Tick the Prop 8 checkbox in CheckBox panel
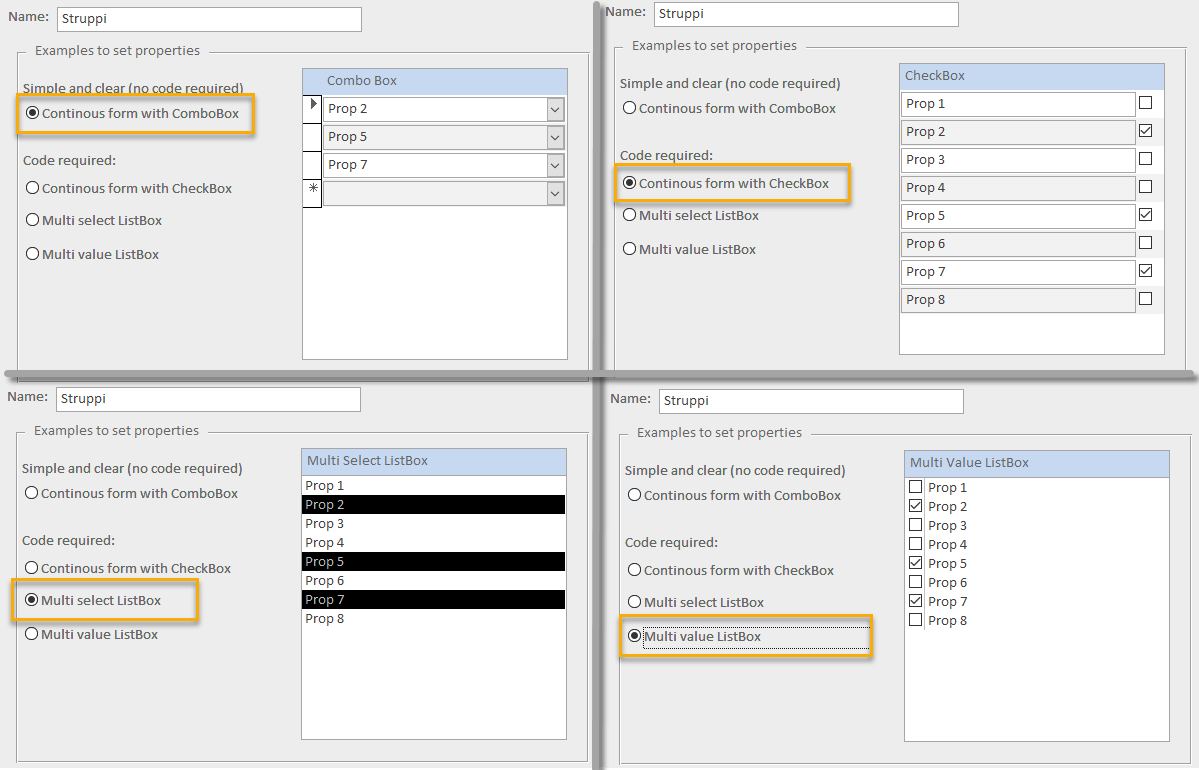This screenshot has height=770, width=1199. pos(1145,299)
